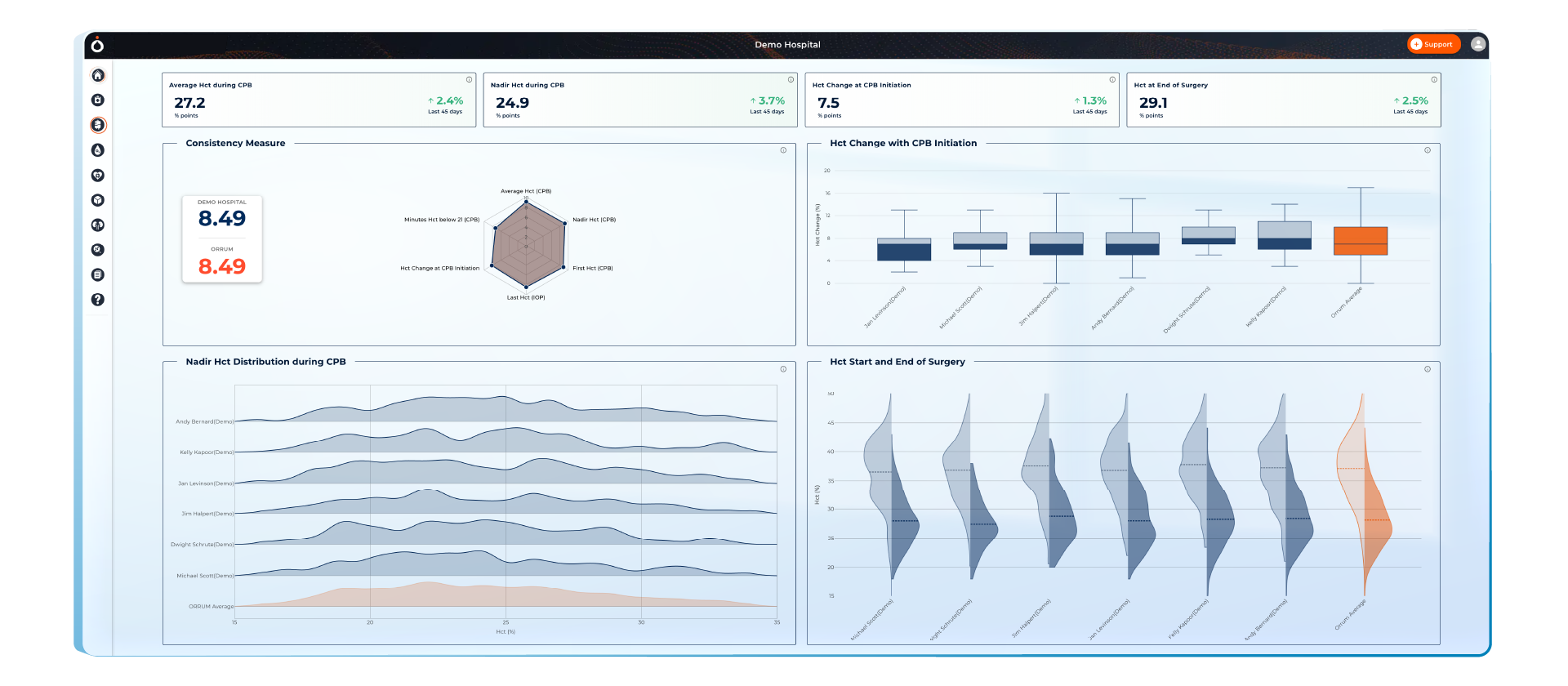Open the user profile avatar
This screenshot has width=1568, height=686.
[x=1478, y=44]
